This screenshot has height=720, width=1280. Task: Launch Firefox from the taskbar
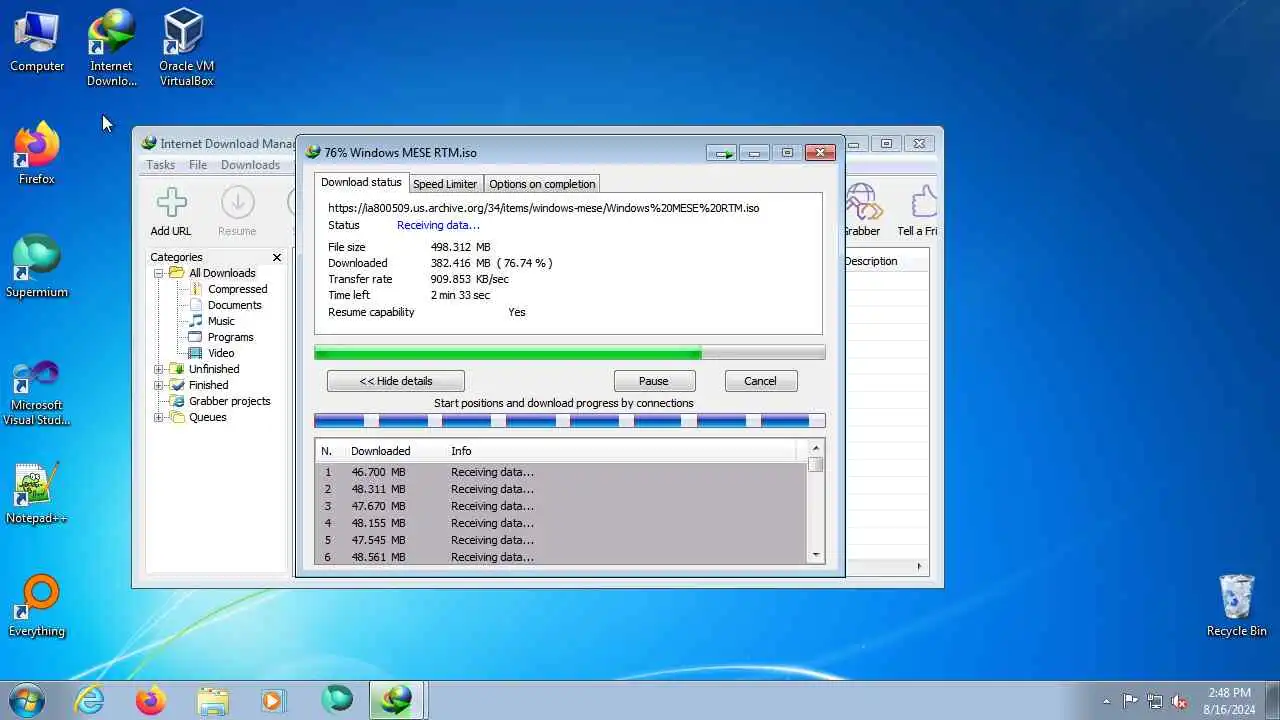click(151, 700)
